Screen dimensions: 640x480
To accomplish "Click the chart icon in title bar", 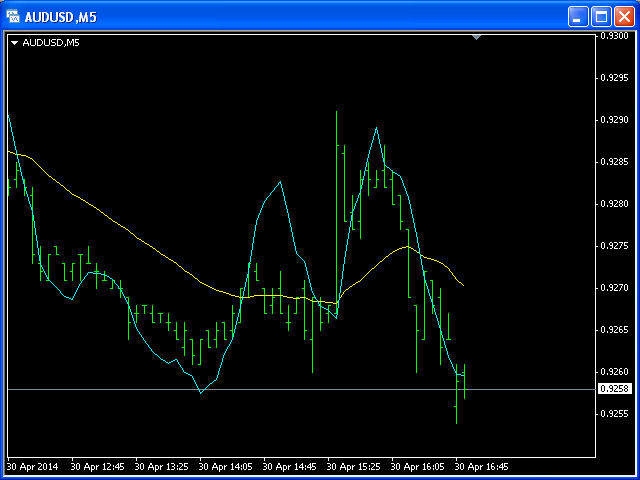I will (13, 17).
